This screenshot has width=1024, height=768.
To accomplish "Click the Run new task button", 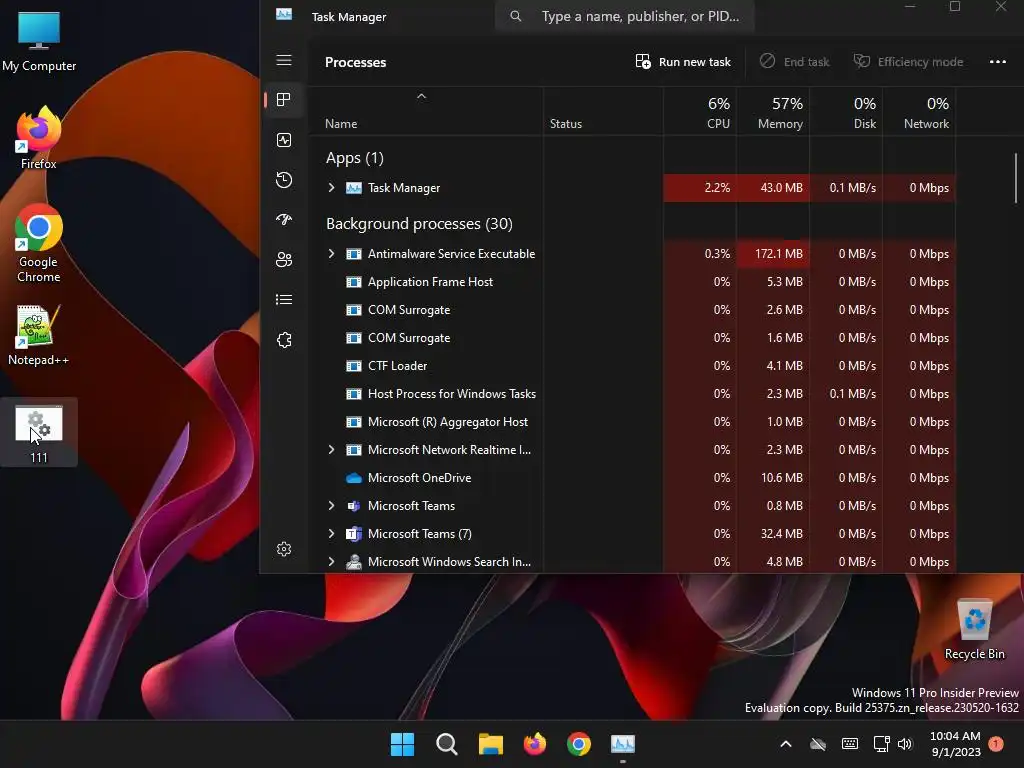I will coord(683,61).
